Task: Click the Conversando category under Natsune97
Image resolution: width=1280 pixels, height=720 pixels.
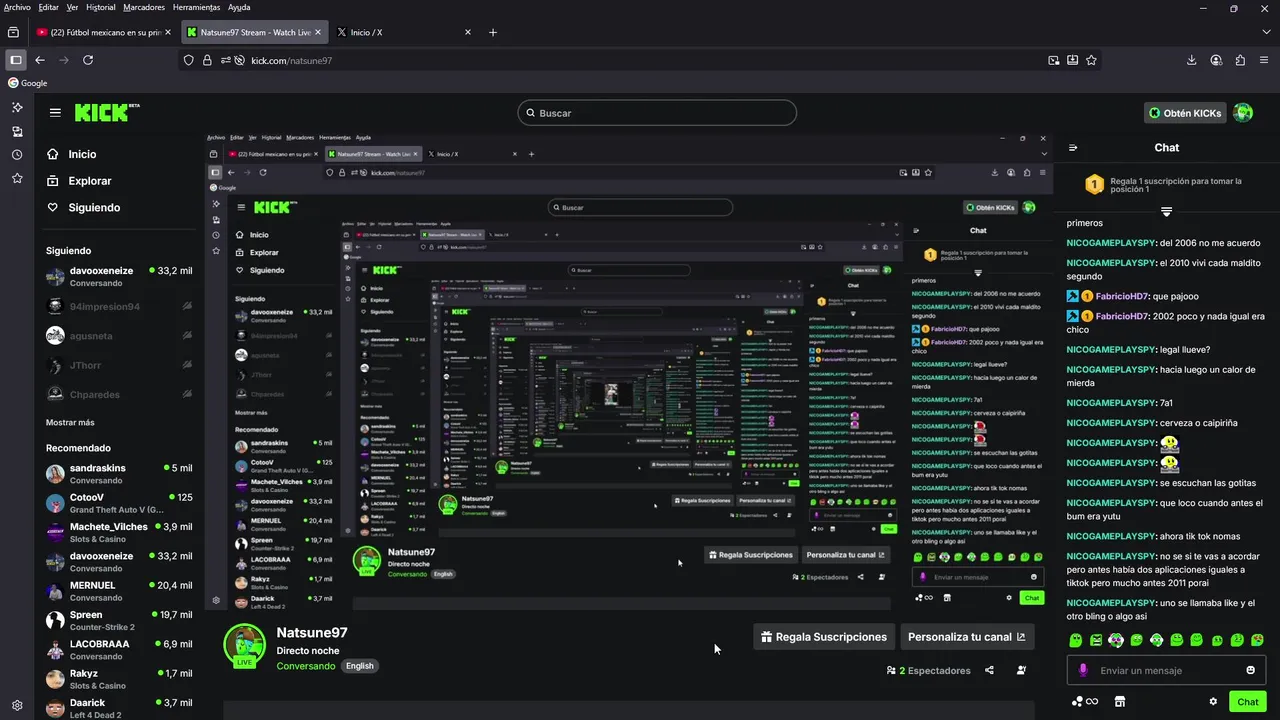Action: click(x=306, y=666)
